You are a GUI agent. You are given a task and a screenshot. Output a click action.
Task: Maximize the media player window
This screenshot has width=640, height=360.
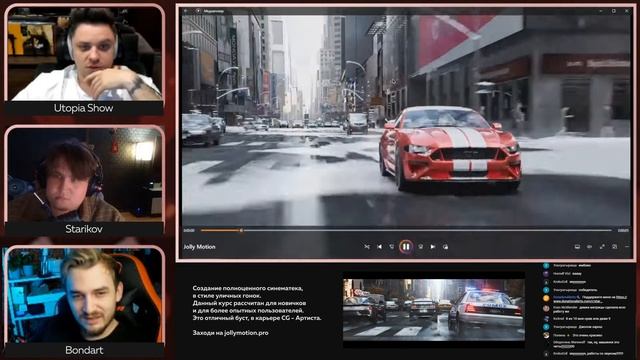tap(613, 11)
